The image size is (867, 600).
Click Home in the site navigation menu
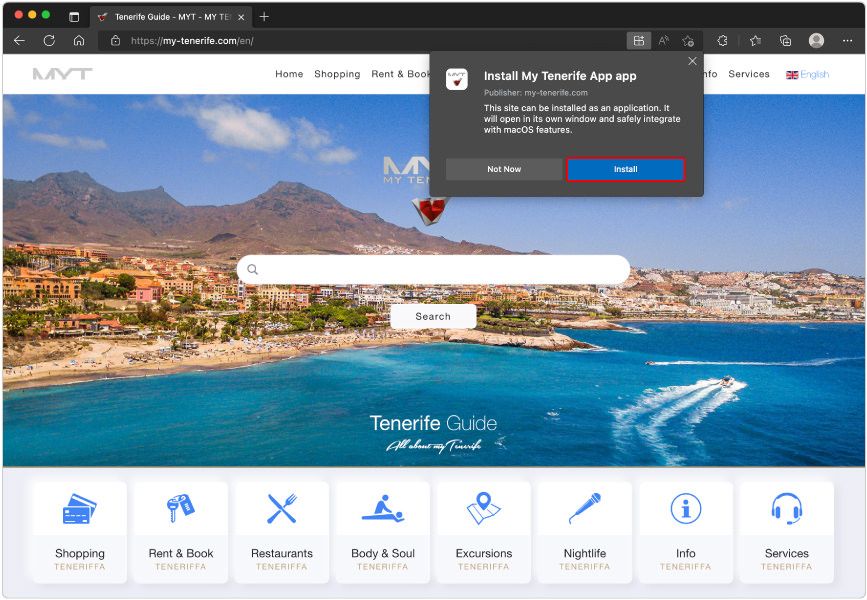289,74
